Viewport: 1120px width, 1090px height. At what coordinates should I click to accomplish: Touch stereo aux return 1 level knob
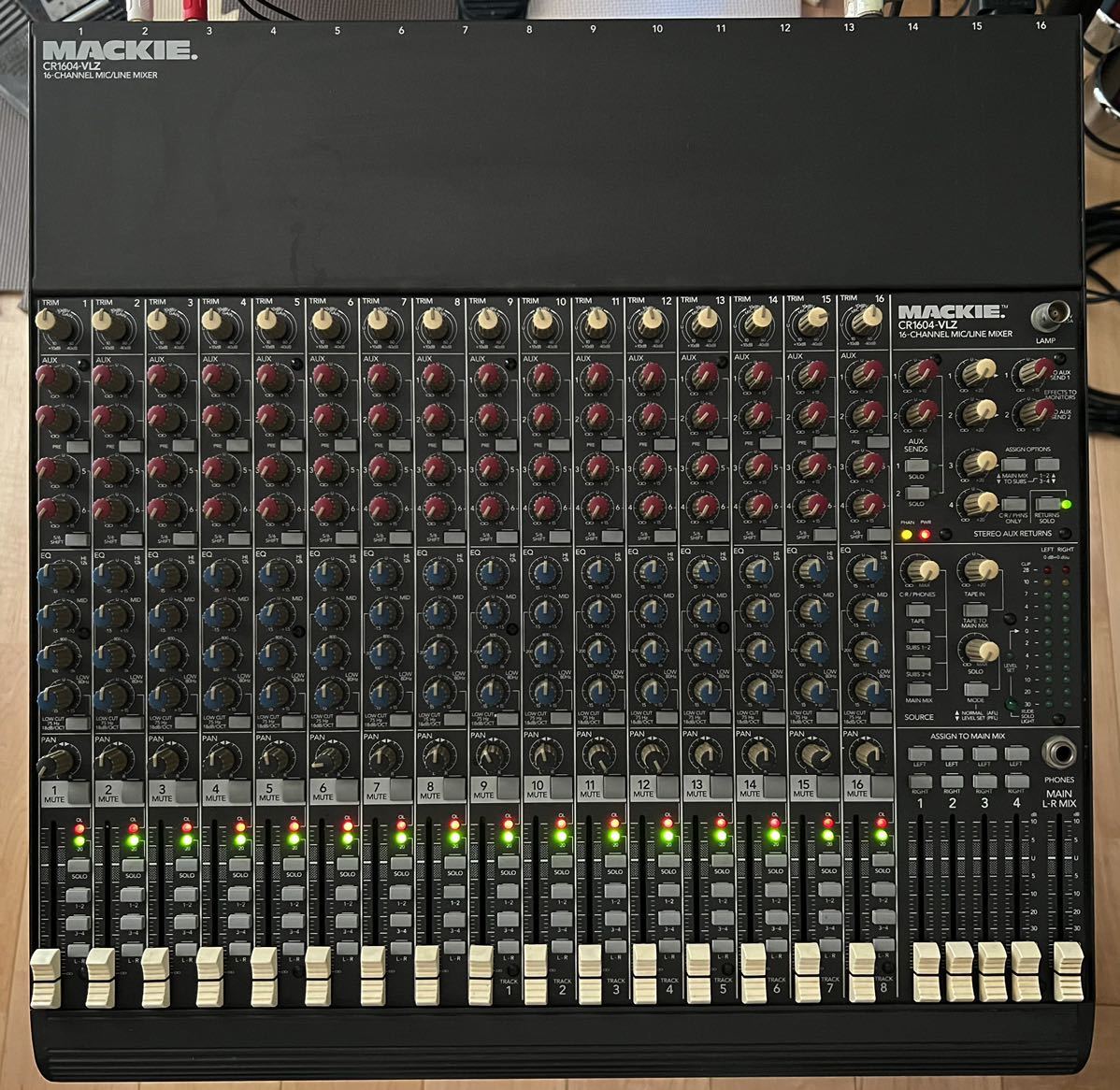(977, 373)
